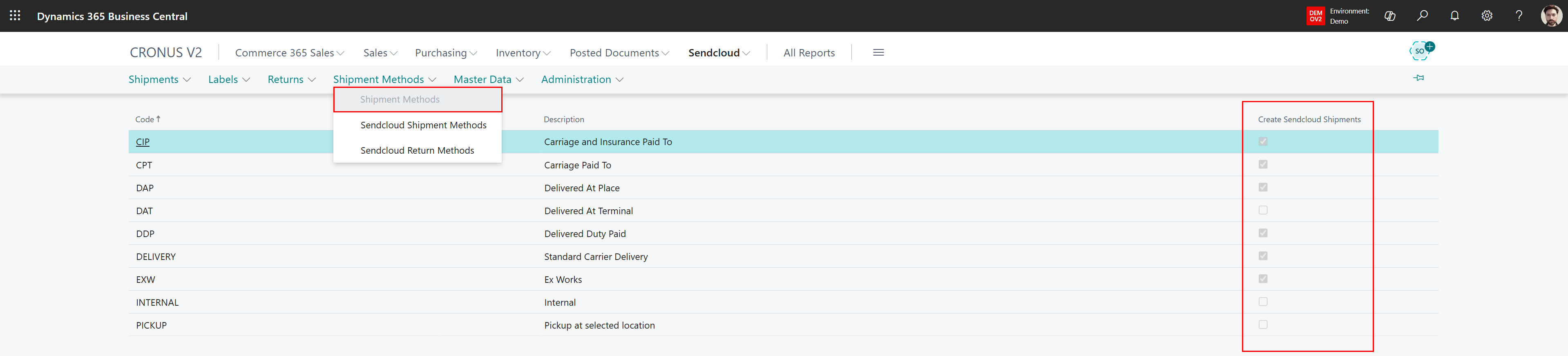Expand the Administration submenu
The image size is (1568, 356).
pyautogui.click(x=582, y=80)
